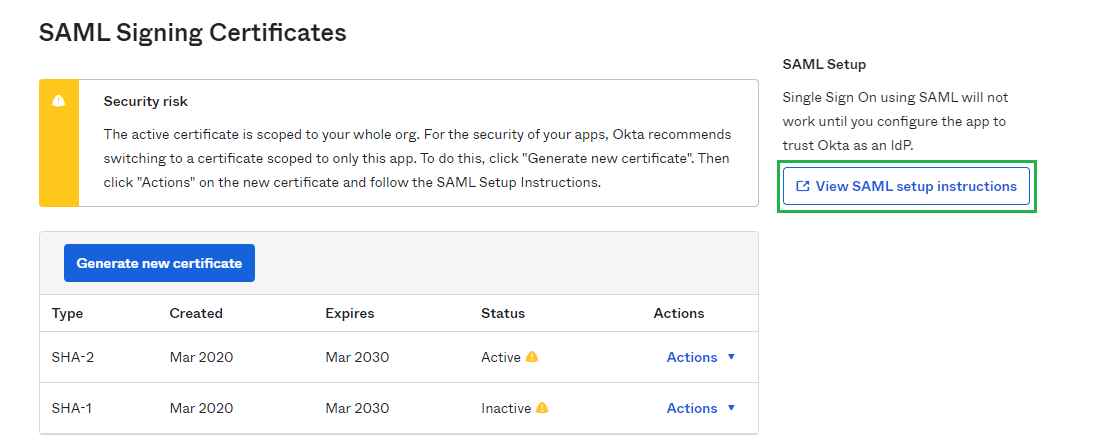Click warning icon beside Active status
This screenshot has width=1109, height=447.
(532, 357)
